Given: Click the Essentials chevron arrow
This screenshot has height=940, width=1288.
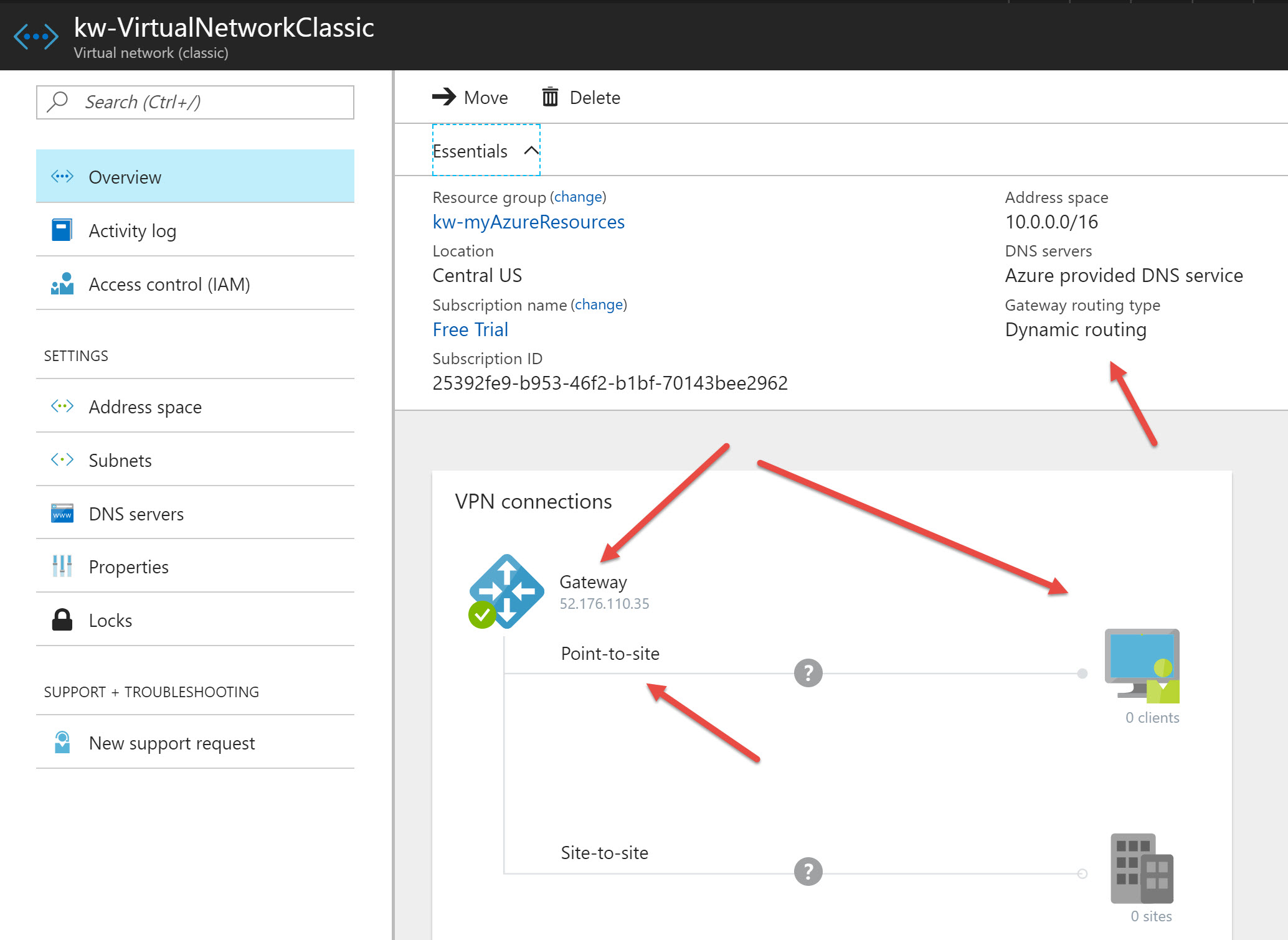Looking at the screenshot, I should tap(531, 151).
